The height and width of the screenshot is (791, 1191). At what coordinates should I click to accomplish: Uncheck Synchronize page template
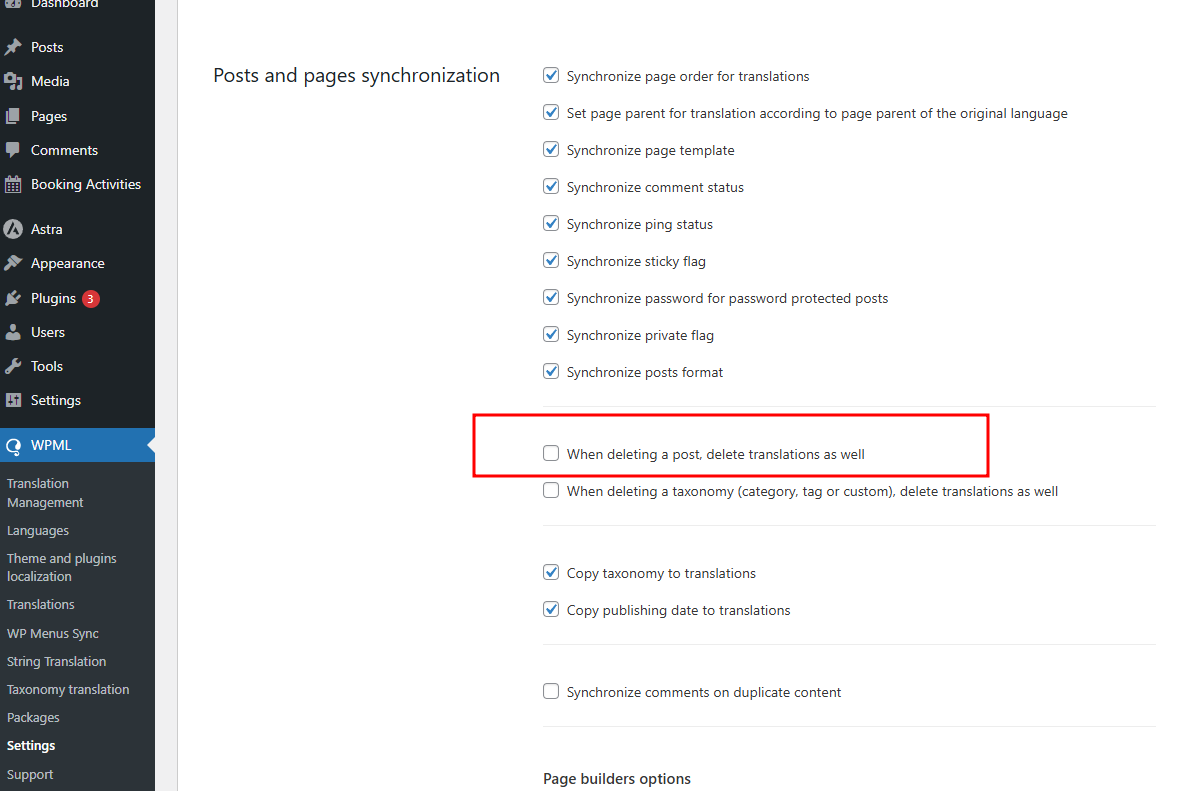point(551,150)
